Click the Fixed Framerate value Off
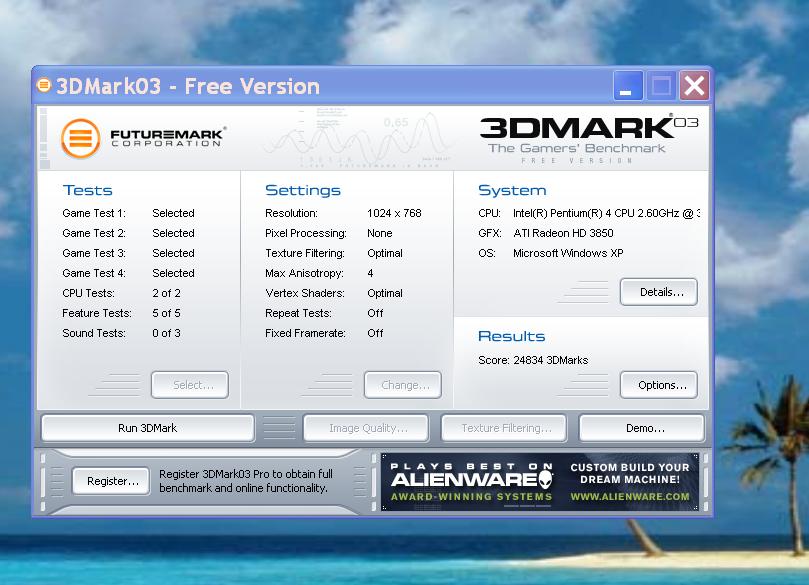 375,333
